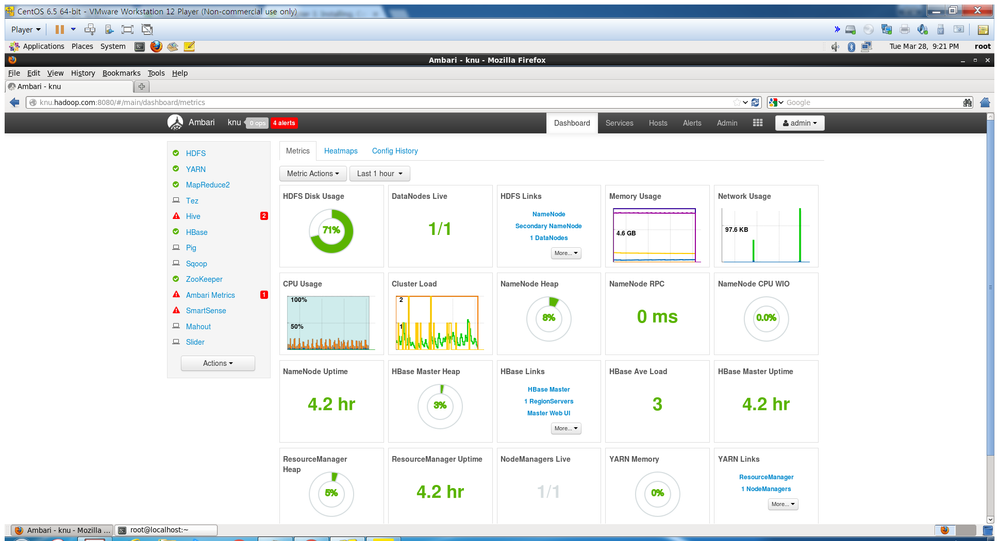Switch to the Heatmaps tab
This screenshot has height=541, width=999.
340,151
